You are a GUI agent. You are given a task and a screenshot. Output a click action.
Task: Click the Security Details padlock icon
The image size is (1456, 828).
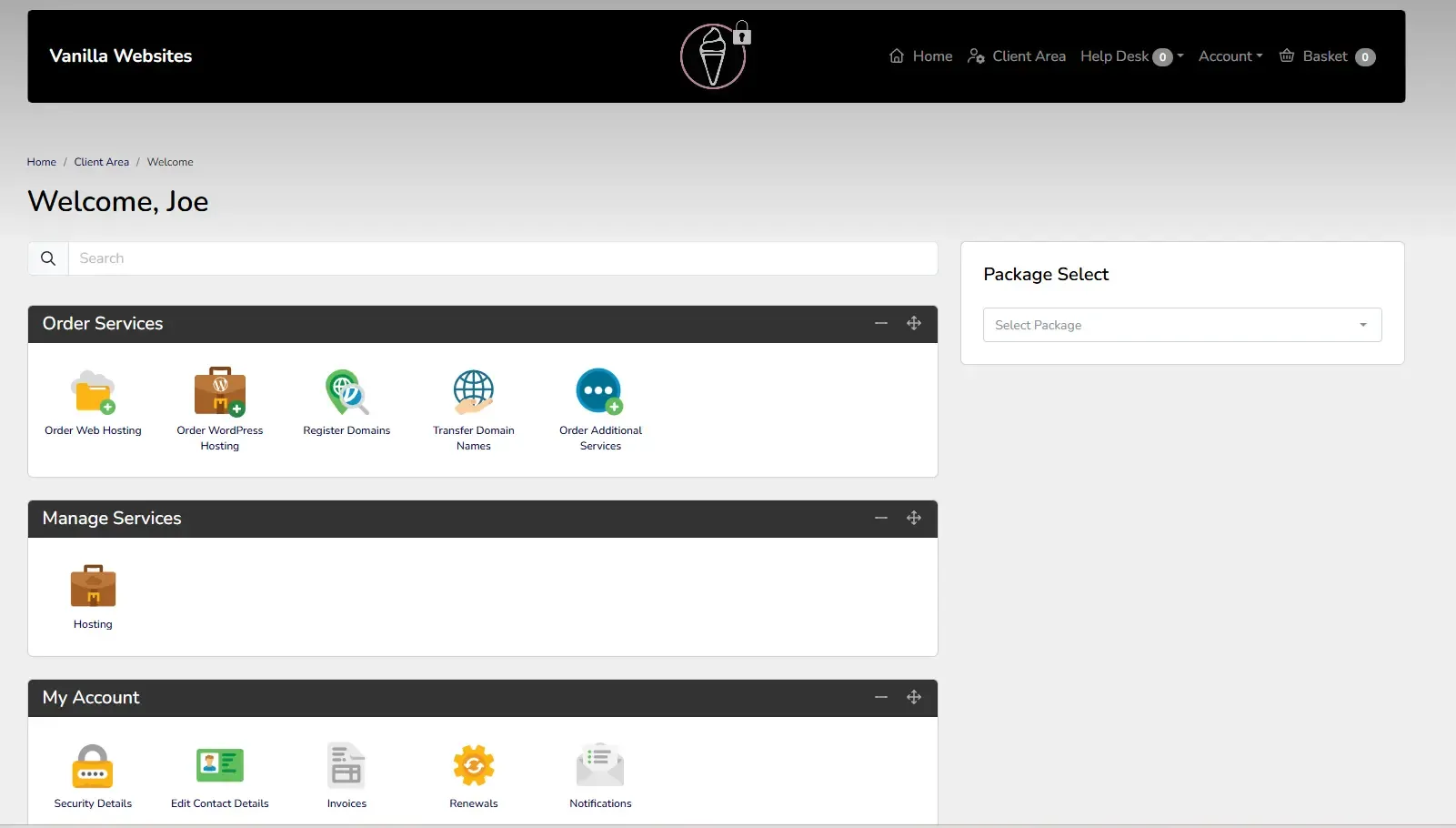point(92,766)
